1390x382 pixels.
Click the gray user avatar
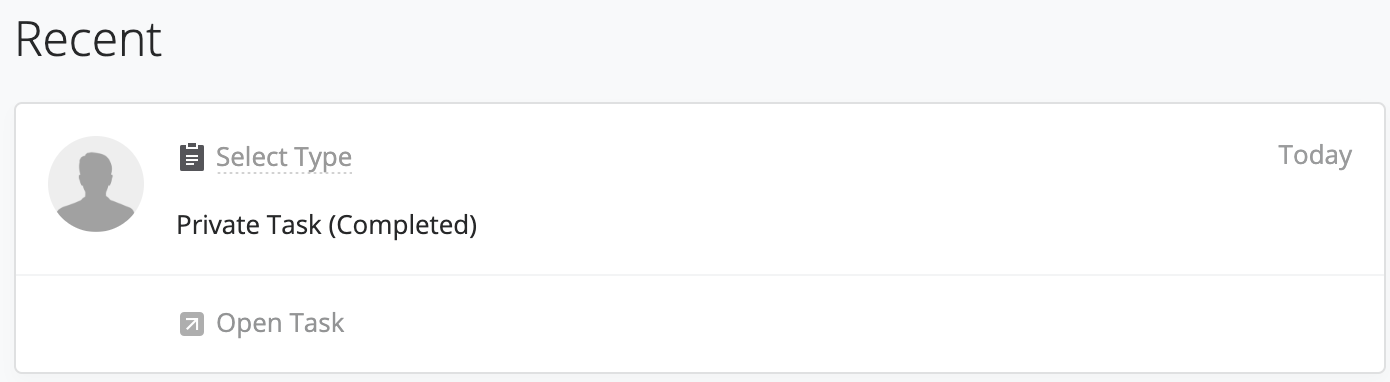point(96,184)
